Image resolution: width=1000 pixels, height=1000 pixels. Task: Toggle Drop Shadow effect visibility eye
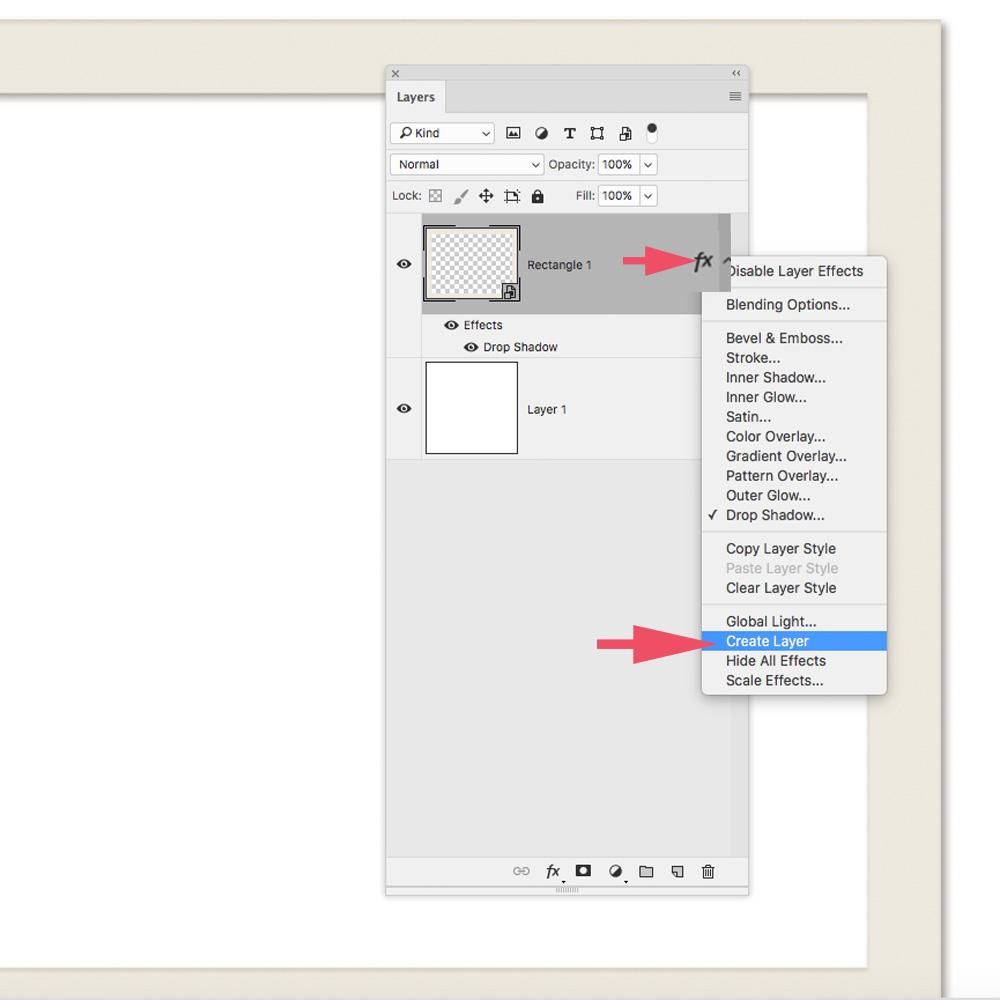point(471,347)
